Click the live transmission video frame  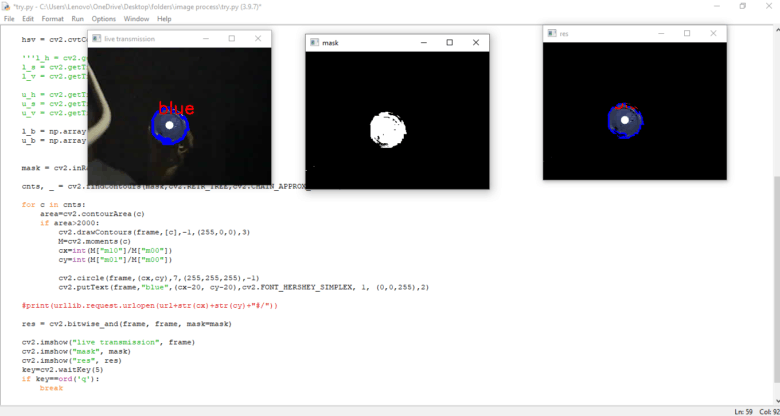coord(180,116)
